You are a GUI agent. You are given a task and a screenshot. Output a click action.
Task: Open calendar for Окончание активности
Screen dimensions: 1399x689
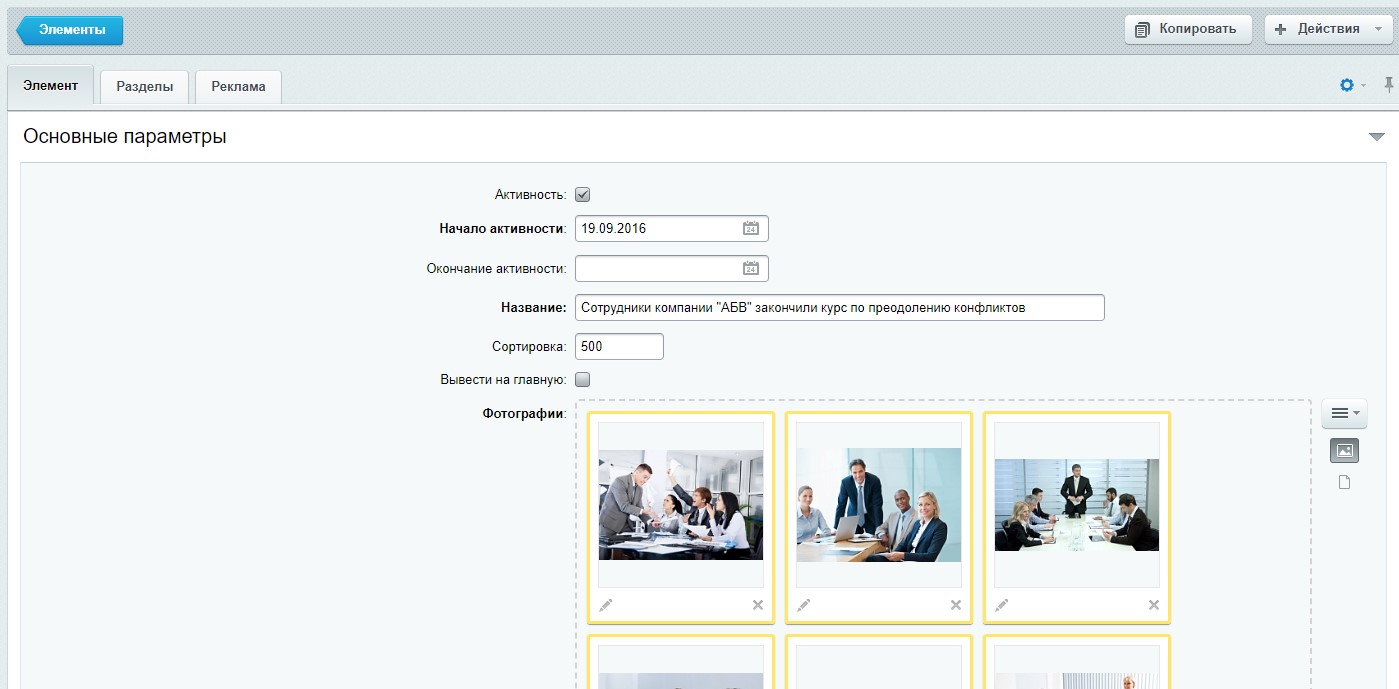[751, 268]
